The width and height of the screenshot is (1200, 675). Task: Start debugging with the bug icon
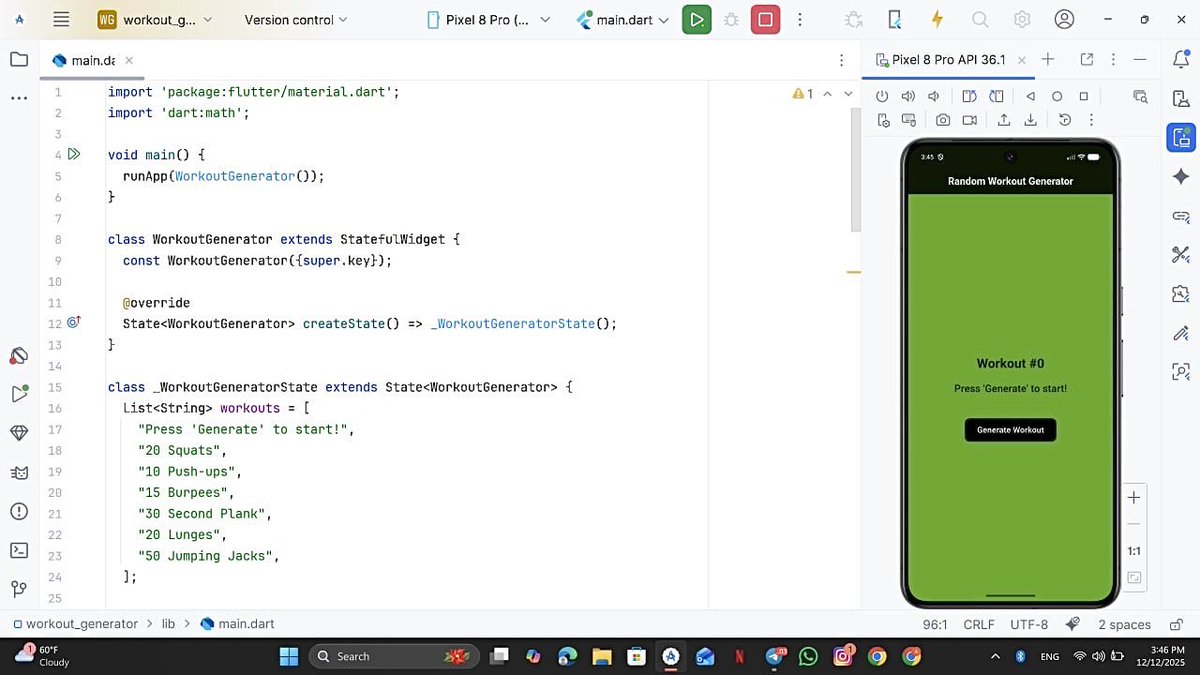pos(731,19)
